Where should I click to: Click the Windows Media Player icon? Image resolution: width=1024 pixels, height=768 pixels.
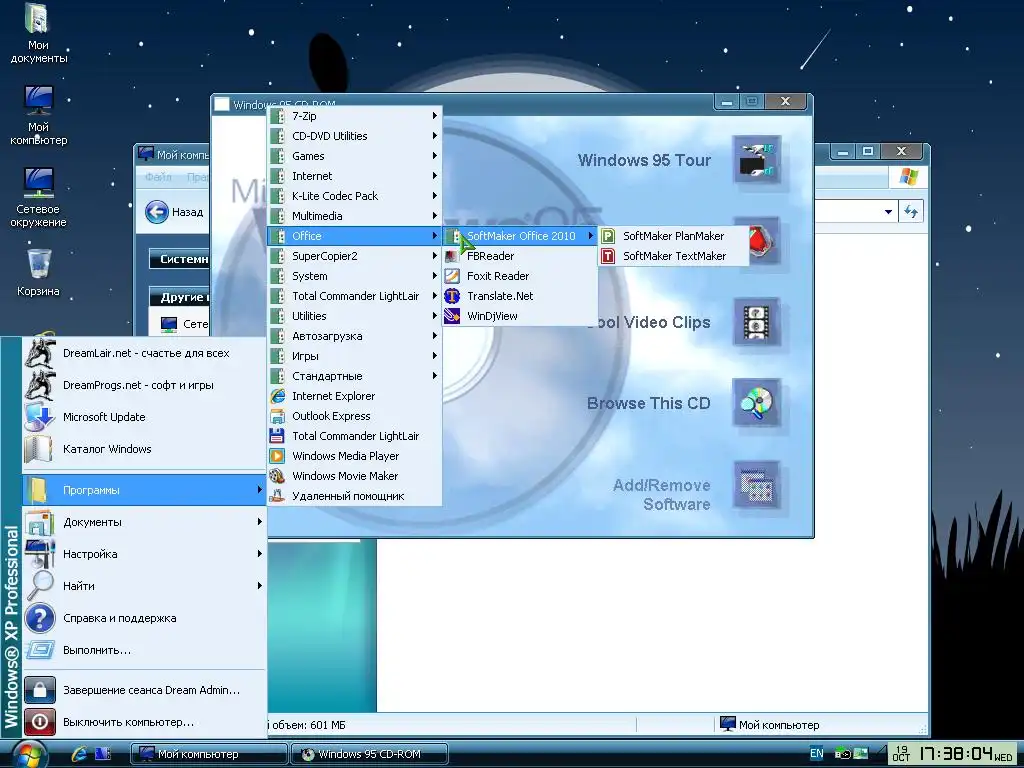tap(278, 456)
